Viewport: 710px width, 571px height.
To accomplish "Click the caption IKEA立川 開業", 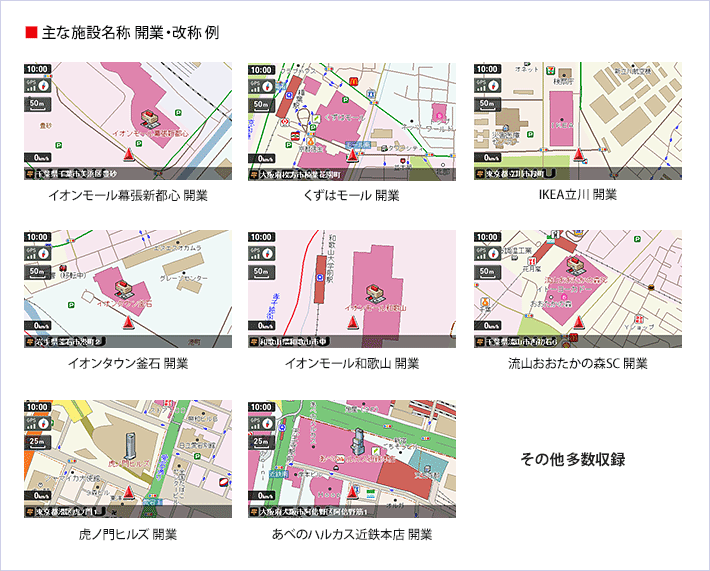I will click(578, 195).
